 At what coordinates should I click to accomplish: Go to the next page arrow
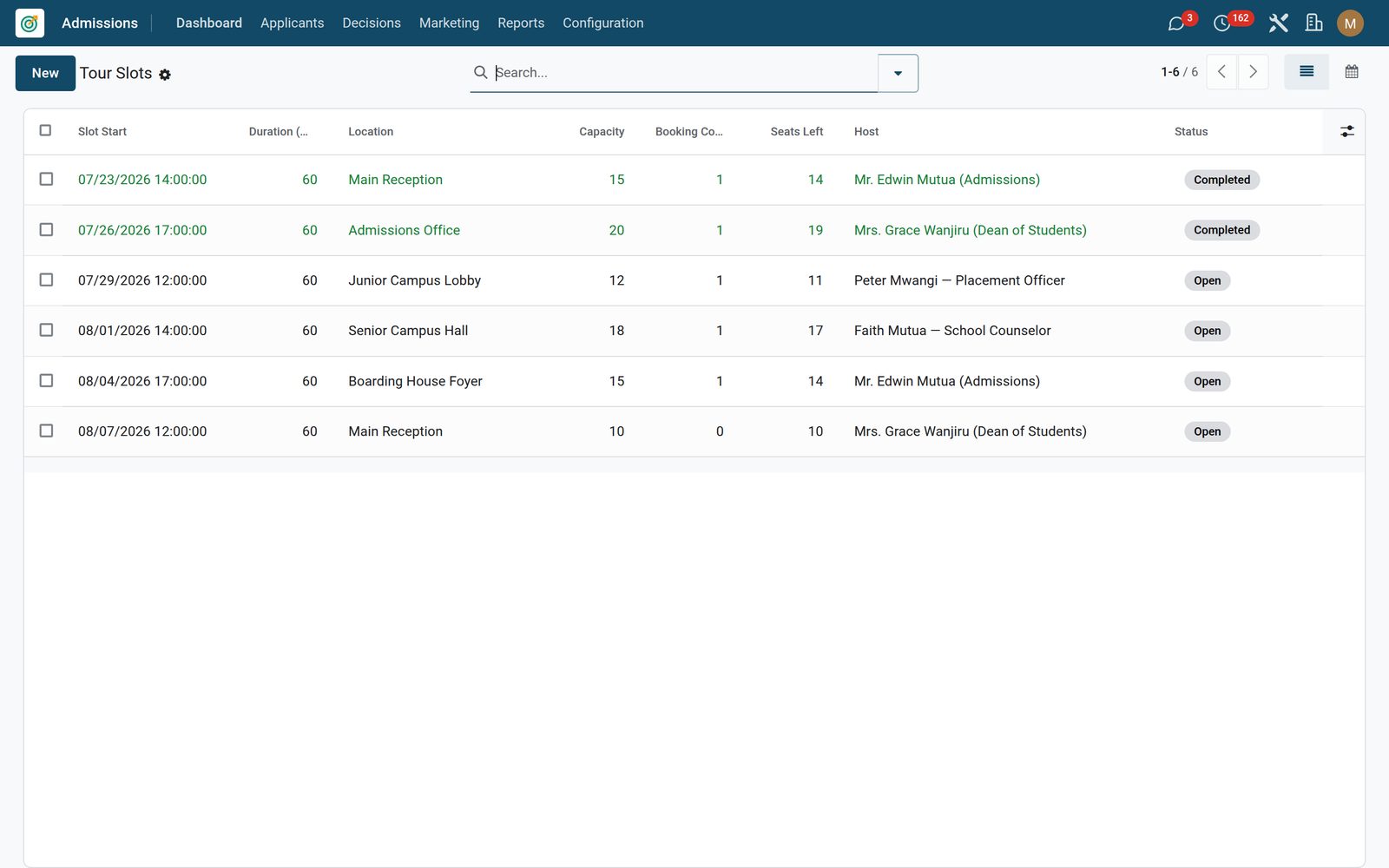pos(1253,72)
